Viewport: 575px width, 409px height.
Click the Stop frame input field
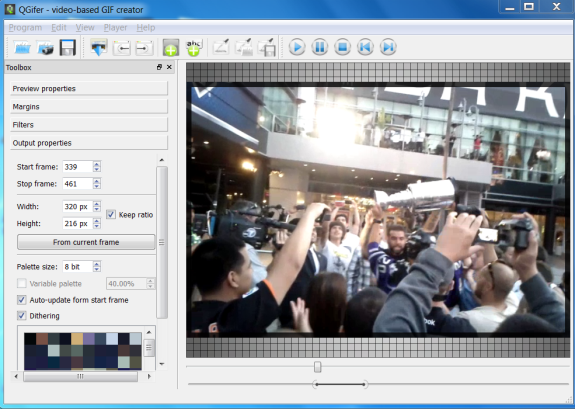pos(78,184)
